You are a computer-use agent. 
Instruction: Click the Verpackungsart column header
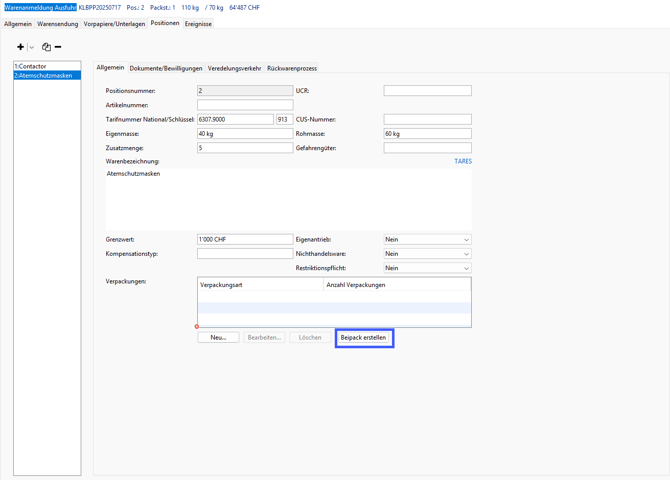pyautogui.click(x=261, y=285)
